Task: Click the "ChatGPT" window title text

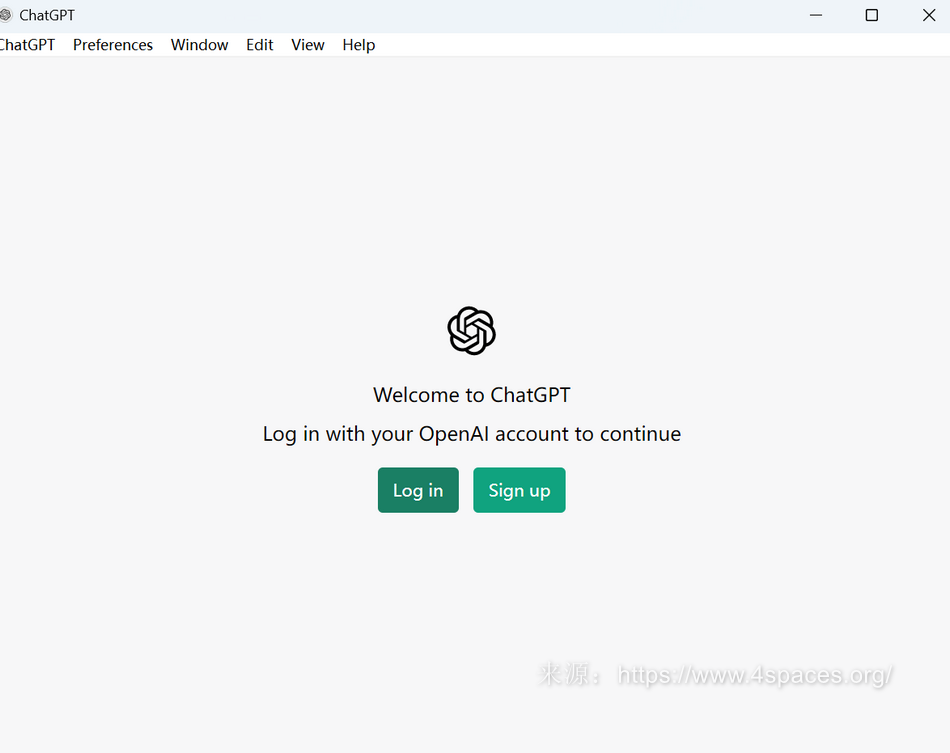Action: click(47, 15)
